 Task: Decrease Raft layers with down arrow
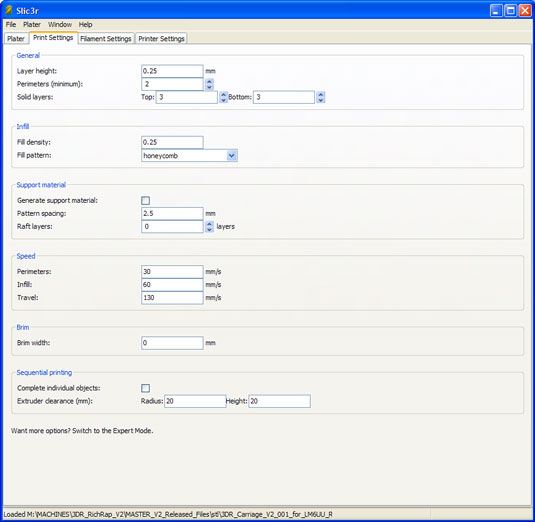pyautogui.click(x=209, y=230)
